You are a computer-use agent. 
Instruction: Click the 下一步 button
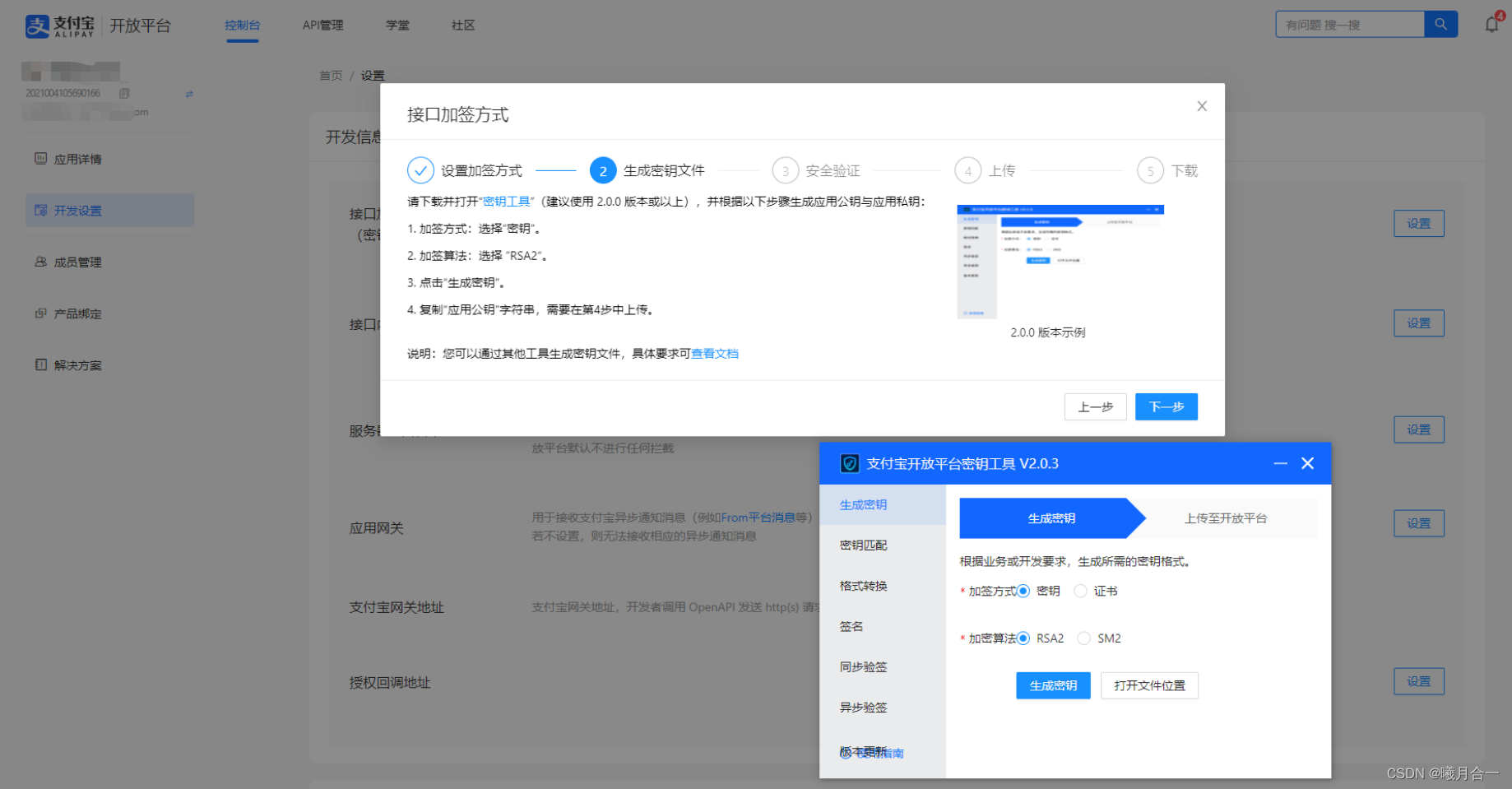pyautogui.click(x=1166, y=406)
